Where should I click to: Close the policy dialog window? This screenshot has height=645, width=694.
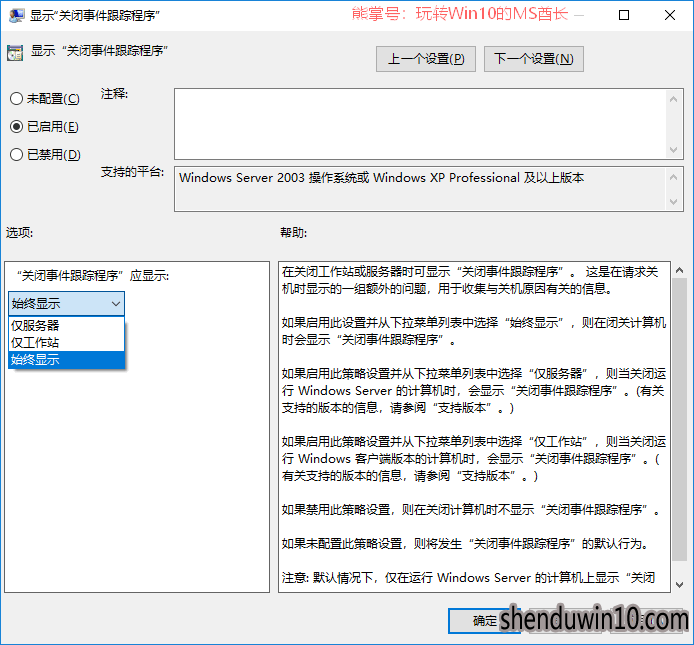tap(670, 15)
